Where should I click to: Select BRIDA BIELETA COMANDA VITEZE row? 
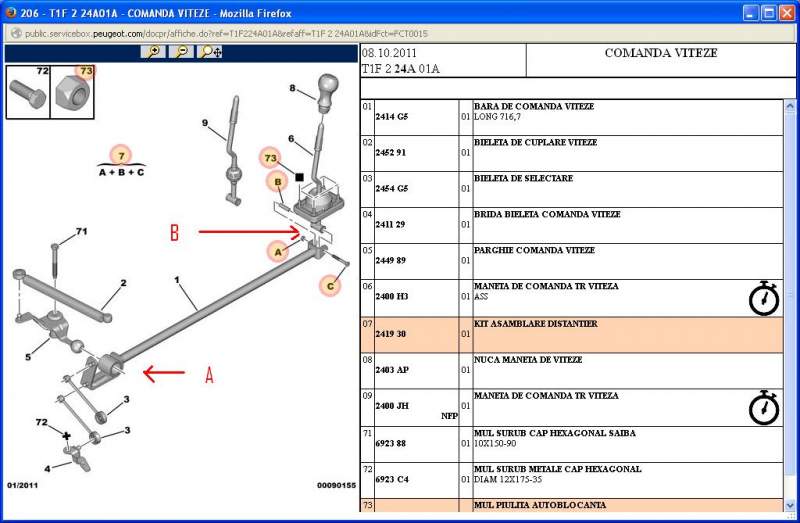click(x=571, y=226)
